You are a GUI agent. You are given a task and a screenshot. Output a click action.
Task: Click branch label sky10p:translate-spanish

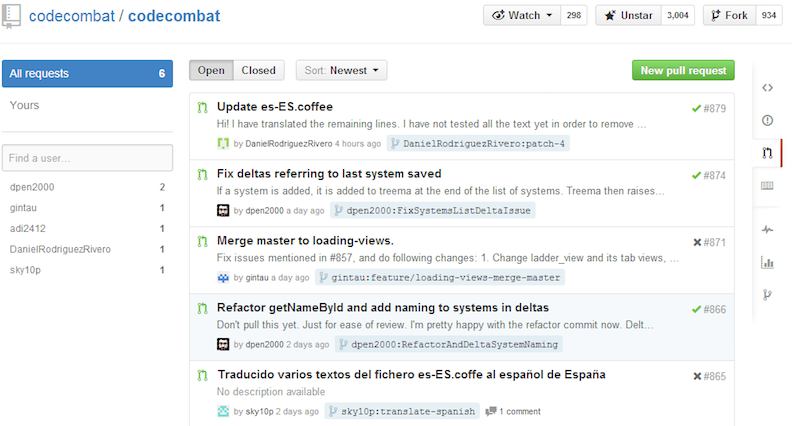pyautogui.click(x=403, y=411)
